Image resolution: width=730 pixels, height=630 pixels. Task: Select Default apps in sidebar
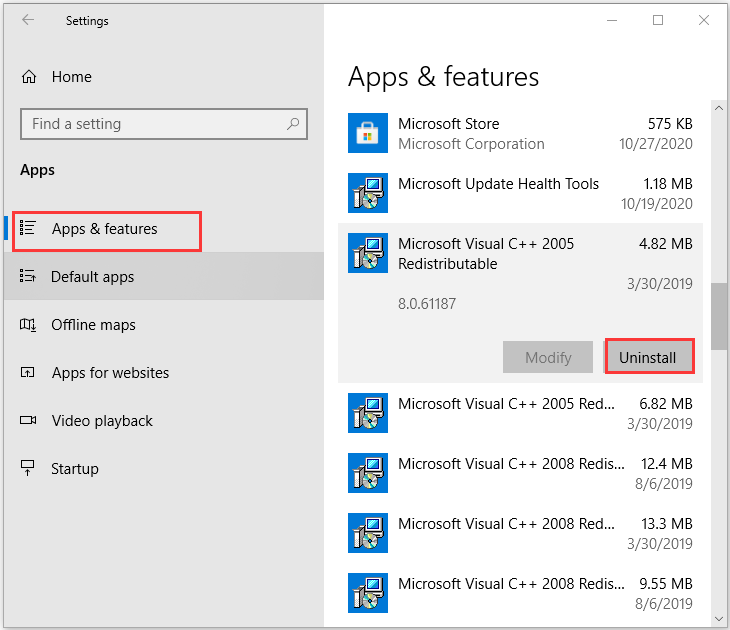(x=164, y=276)
